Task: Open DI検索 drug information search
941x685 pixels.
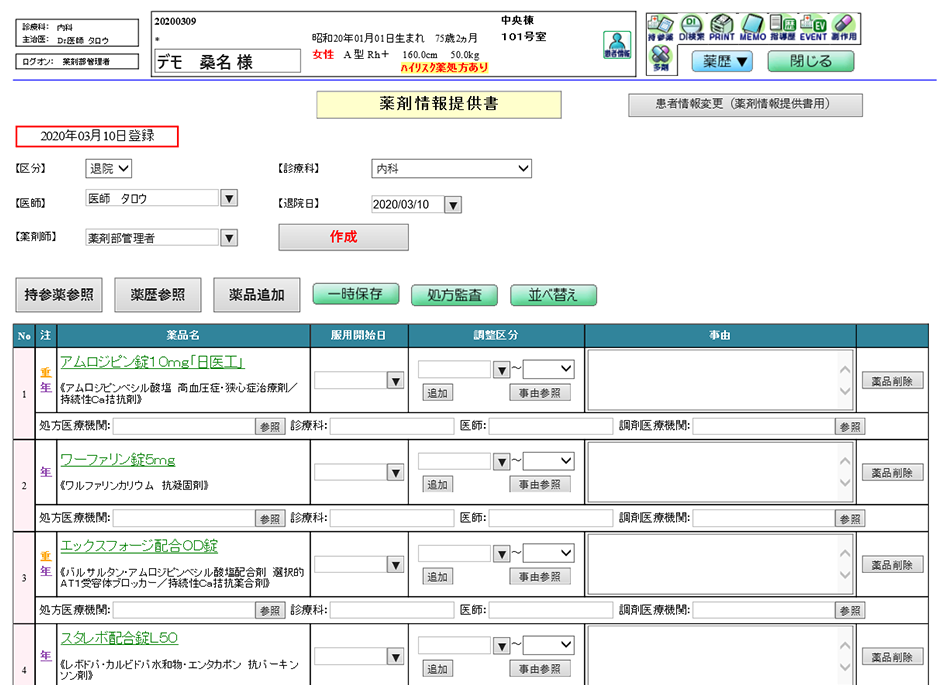Action: tap(691, 28)
